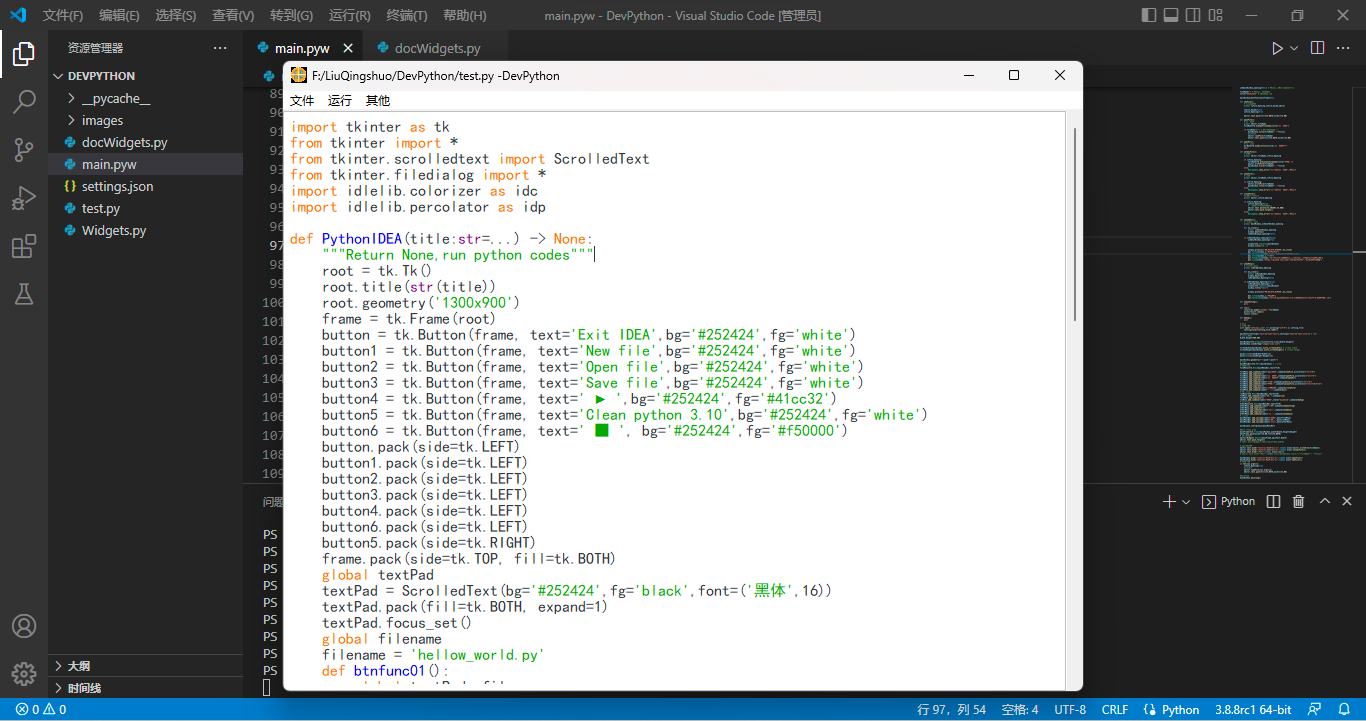This screenshot has width=1366, height=721.
Task: Maximize terminal panel with up chevron
Action: [x=1324, y=502]
